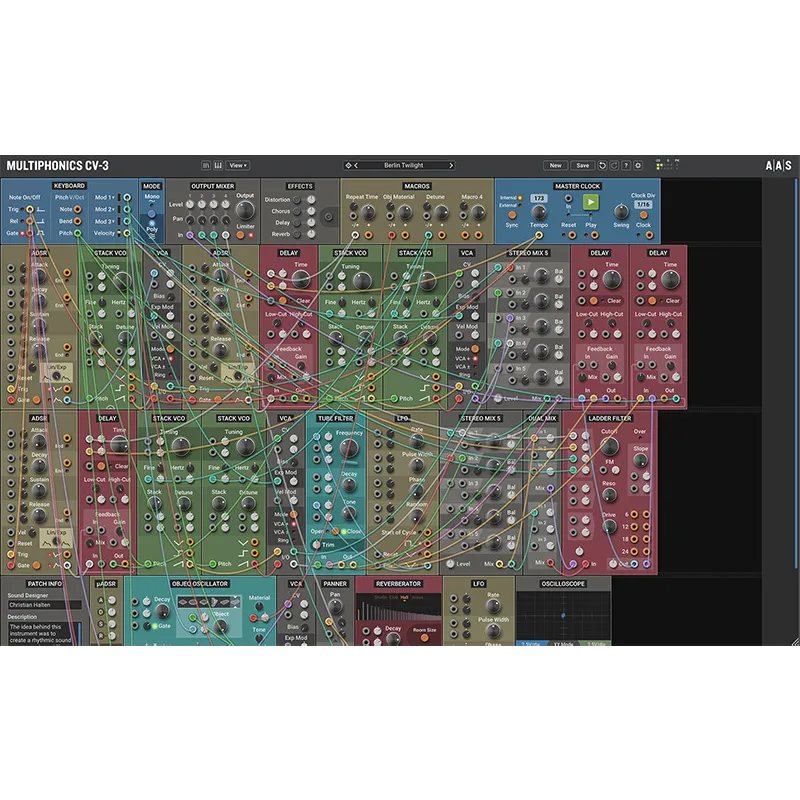Viewport: 800px width, 800px height.
Task: Click the Keyboard Note output jack
Action: point(78,209)
